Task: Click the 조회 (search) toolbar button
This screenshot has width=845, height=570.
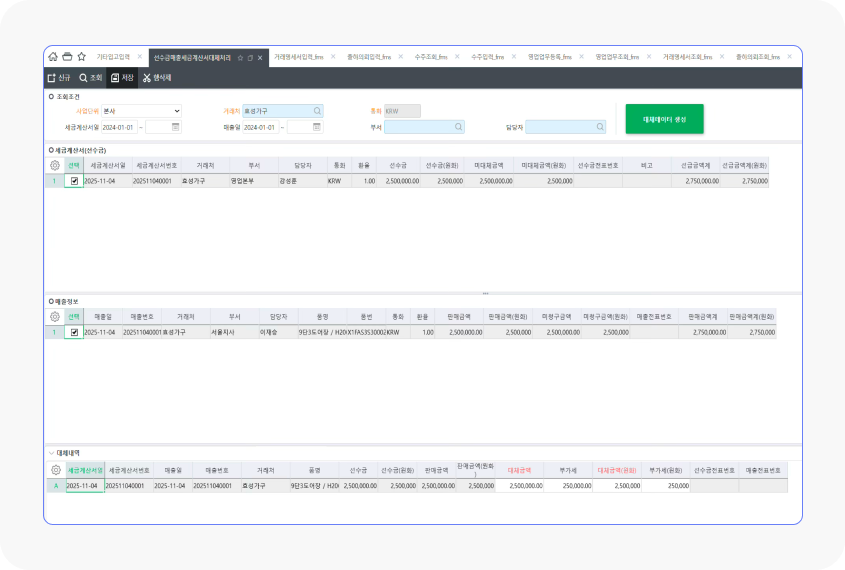Action: (90, 77)
